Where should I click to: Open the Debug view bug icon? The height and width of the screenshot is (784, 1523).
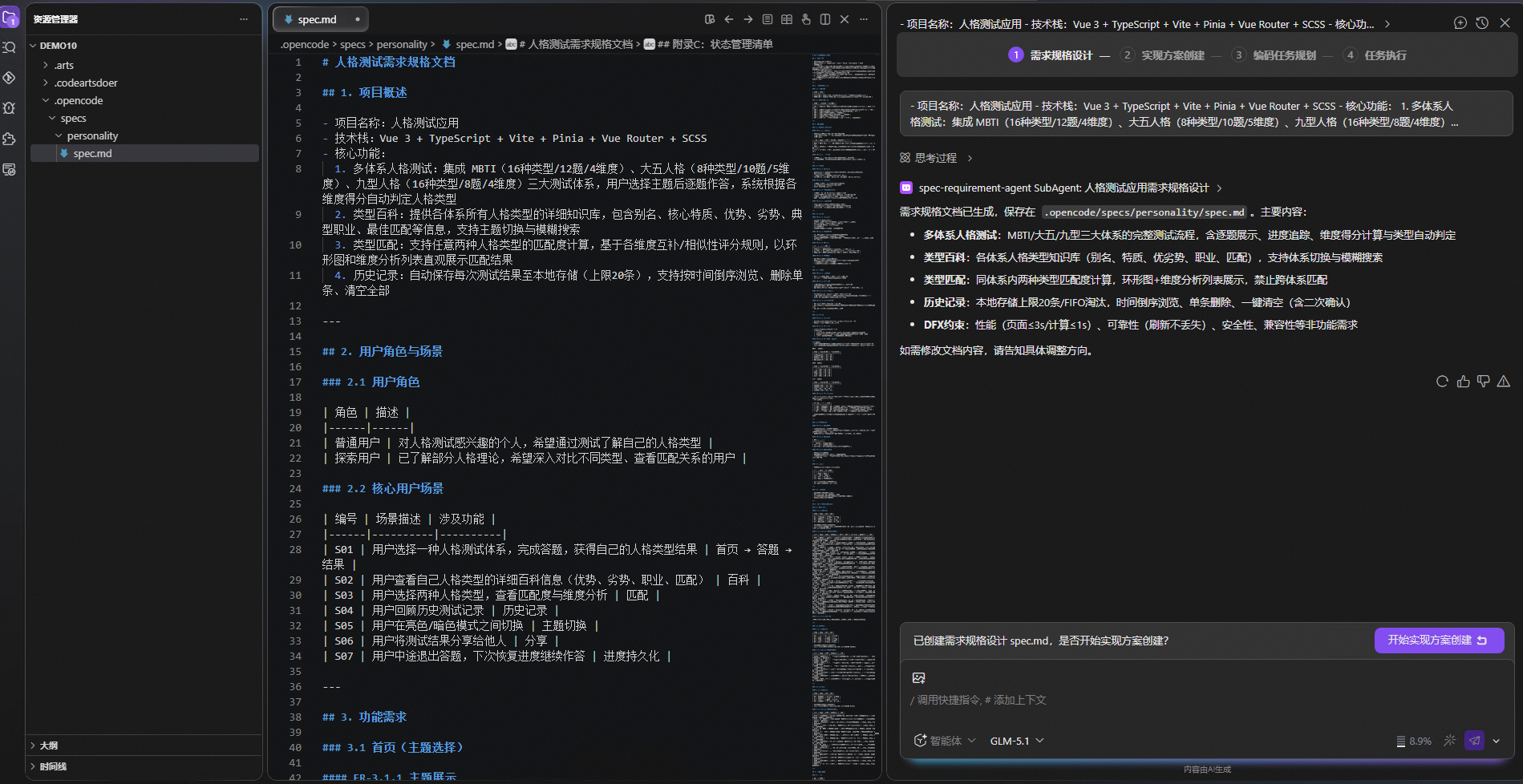coord(10,108)
